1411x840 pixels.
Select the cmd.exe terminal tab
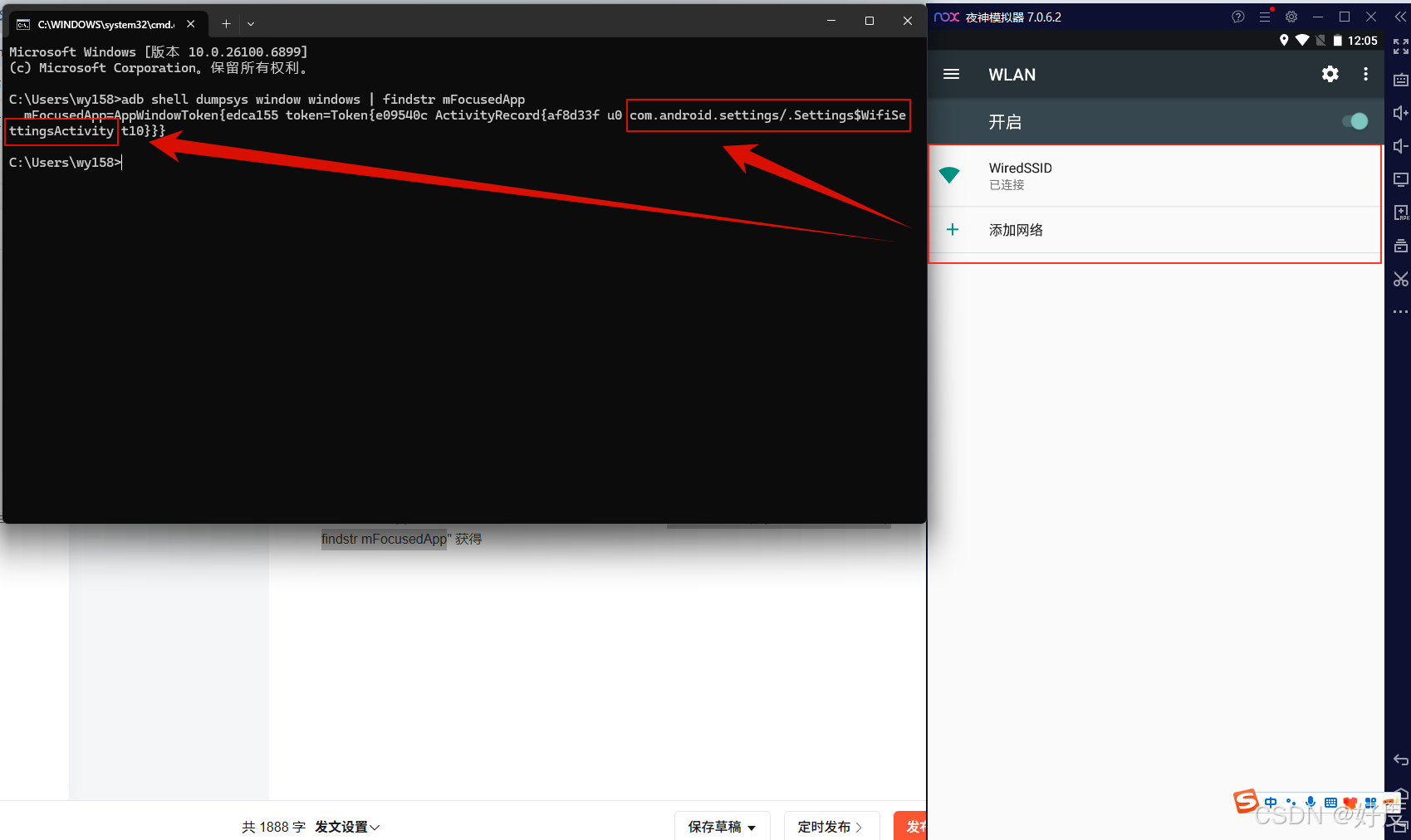point(106,24)
